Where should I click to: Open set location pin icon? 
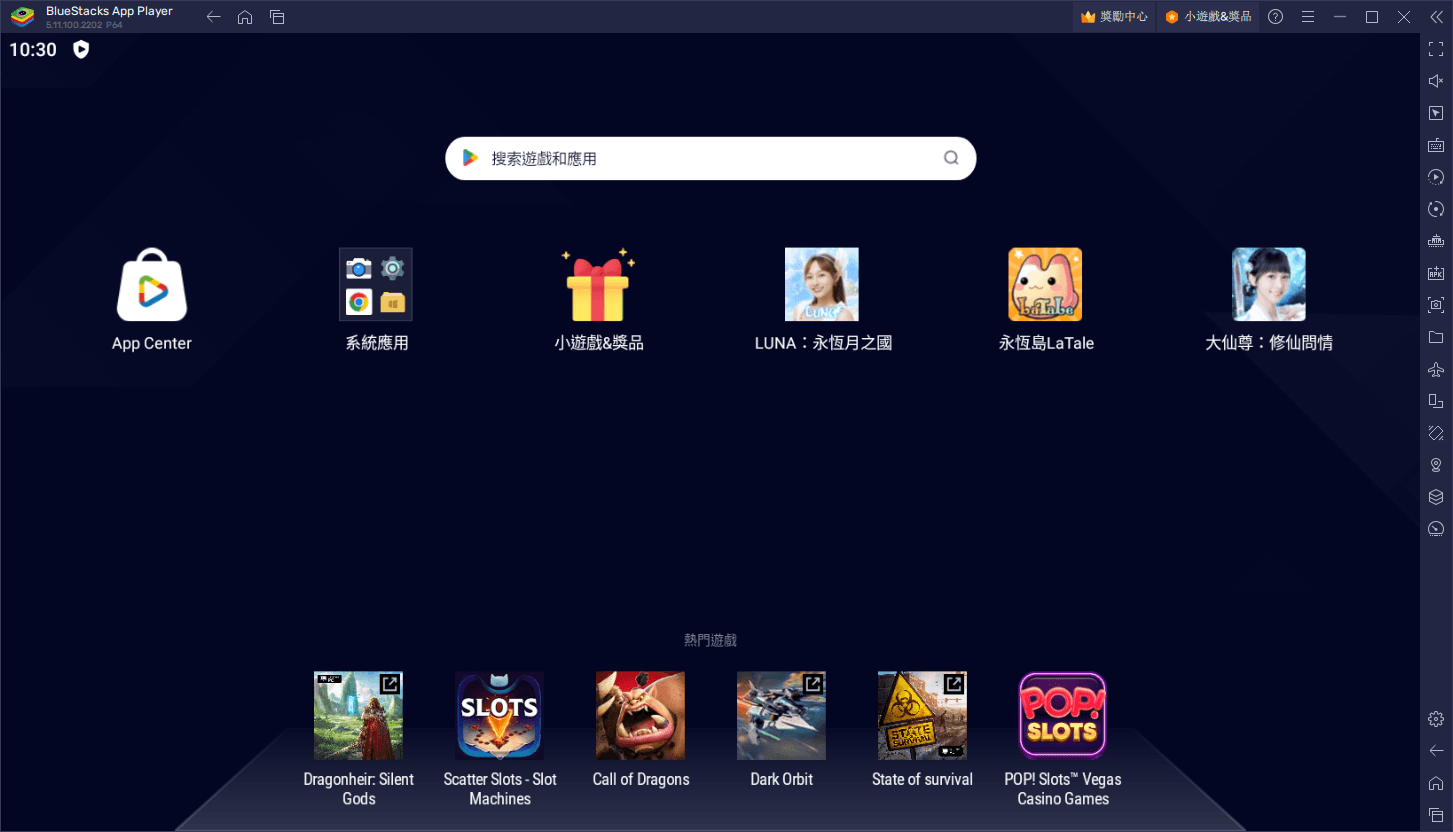1436,465
